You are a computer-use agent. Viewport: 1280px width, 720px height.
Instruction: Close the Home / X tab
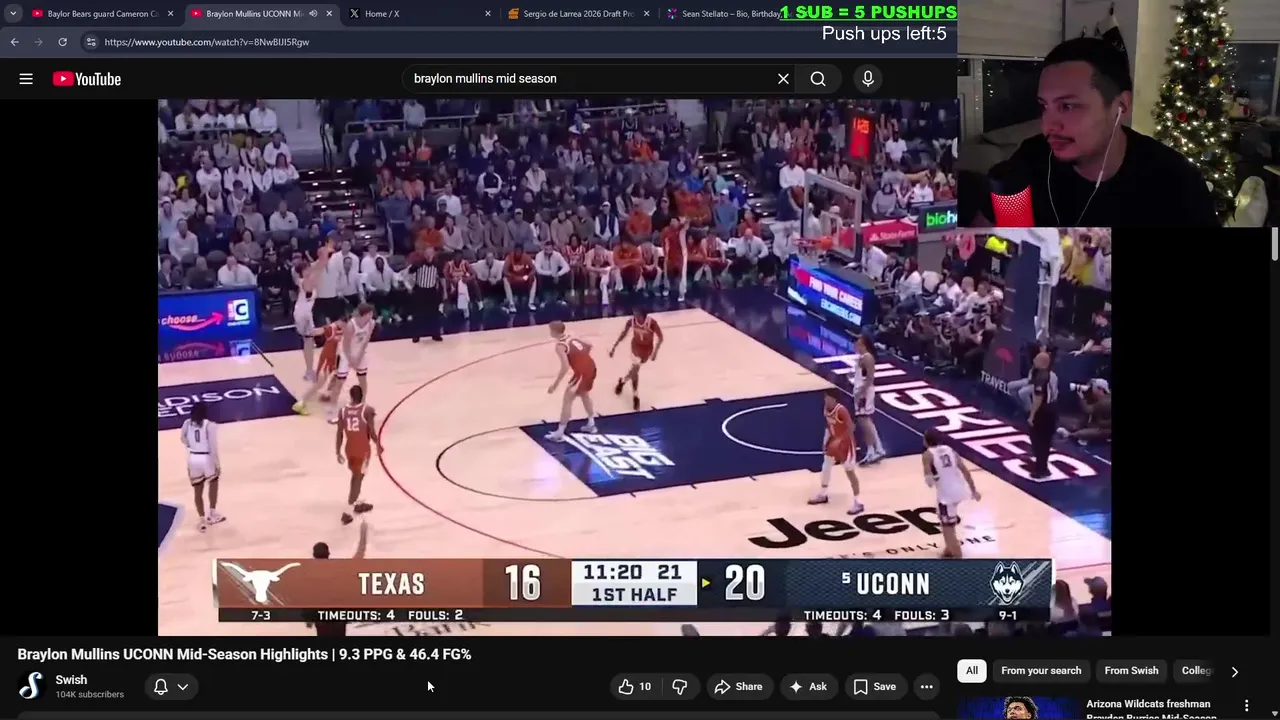(x=488, y=14)
